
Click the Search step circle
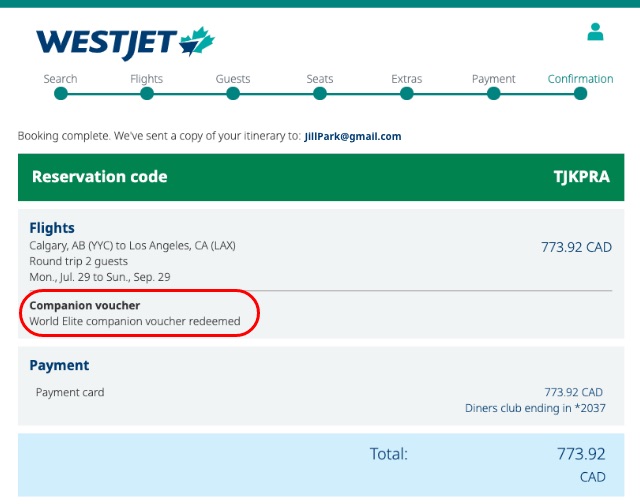[61, 94]
